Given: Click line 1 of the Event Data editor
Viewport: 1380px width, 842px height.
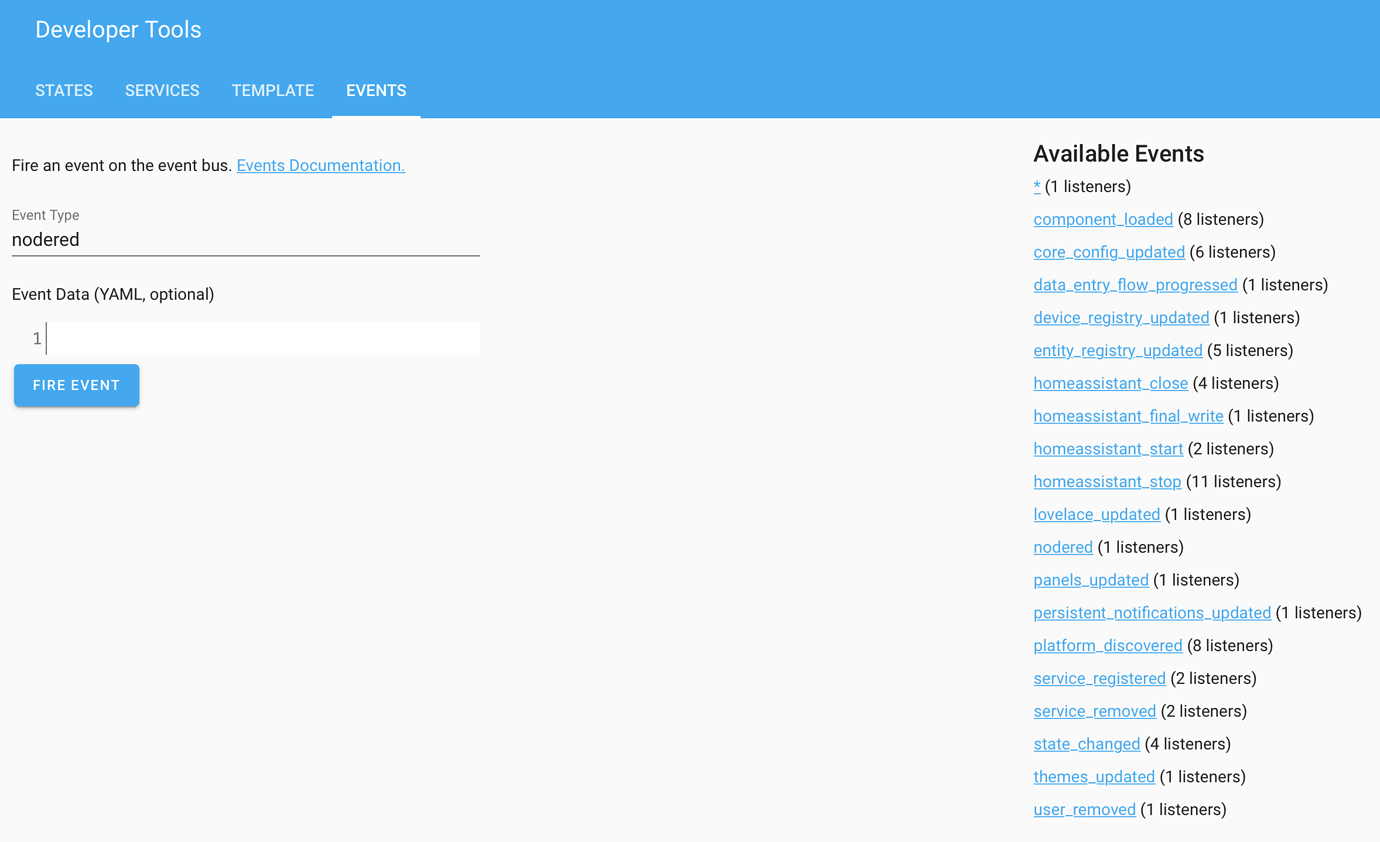Looking at the screenshot, I should tap(260, 338).
